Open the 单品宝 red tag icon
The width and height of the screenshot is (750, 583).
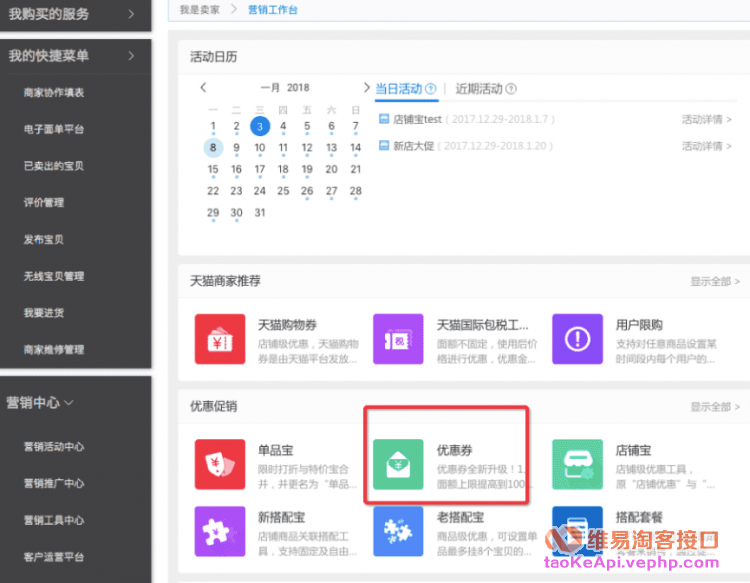coord(220,464)
